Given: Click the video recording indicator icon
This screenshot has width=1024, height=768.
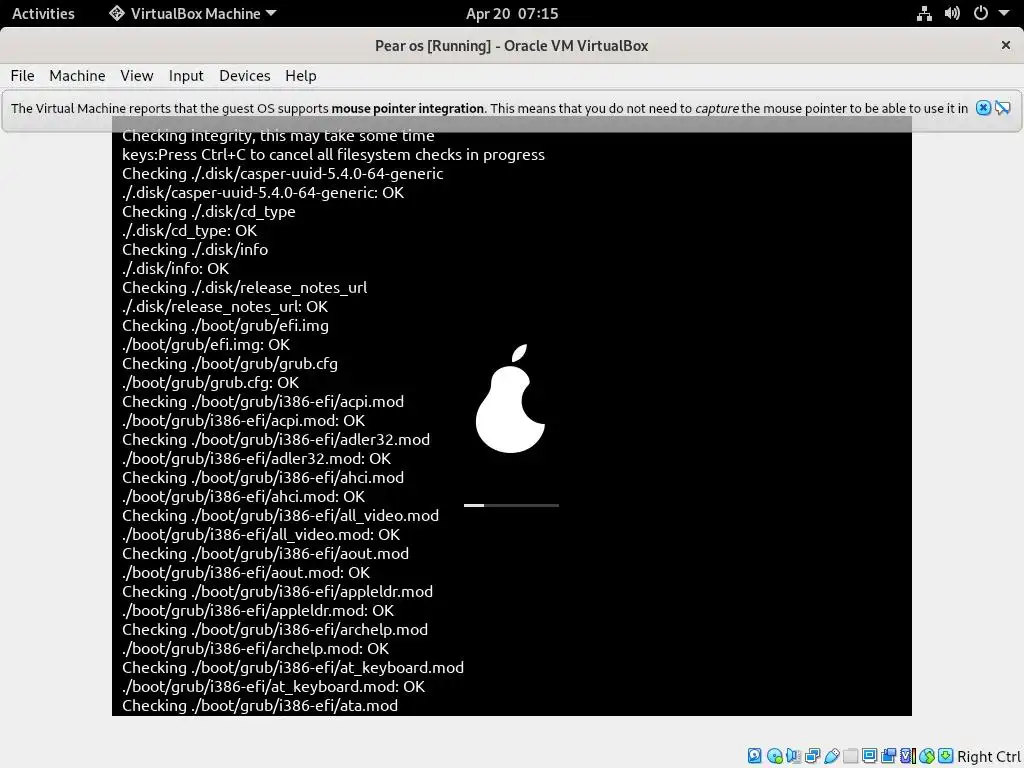Looking at the screenshot, I should [888, 756].
